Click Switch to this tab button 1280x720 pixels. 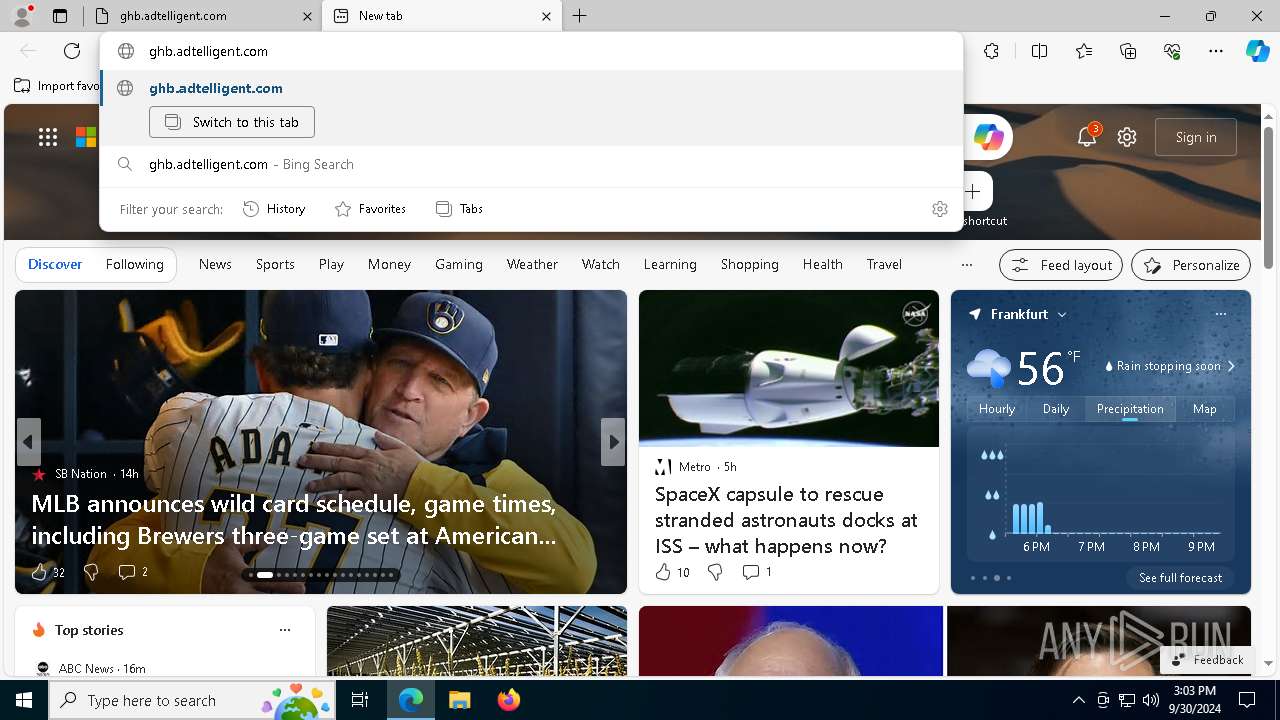232,122
